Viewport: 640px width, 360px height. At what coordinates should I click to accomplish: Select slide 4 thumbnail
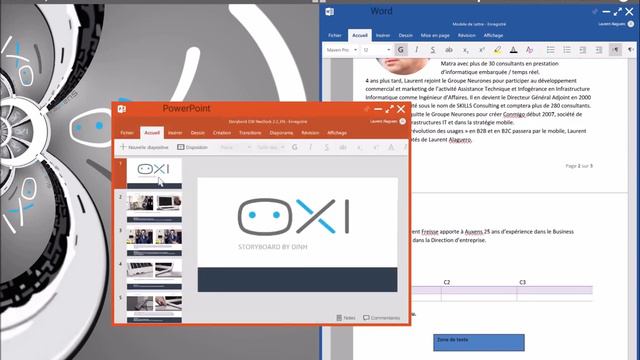(x=154, y=276)
